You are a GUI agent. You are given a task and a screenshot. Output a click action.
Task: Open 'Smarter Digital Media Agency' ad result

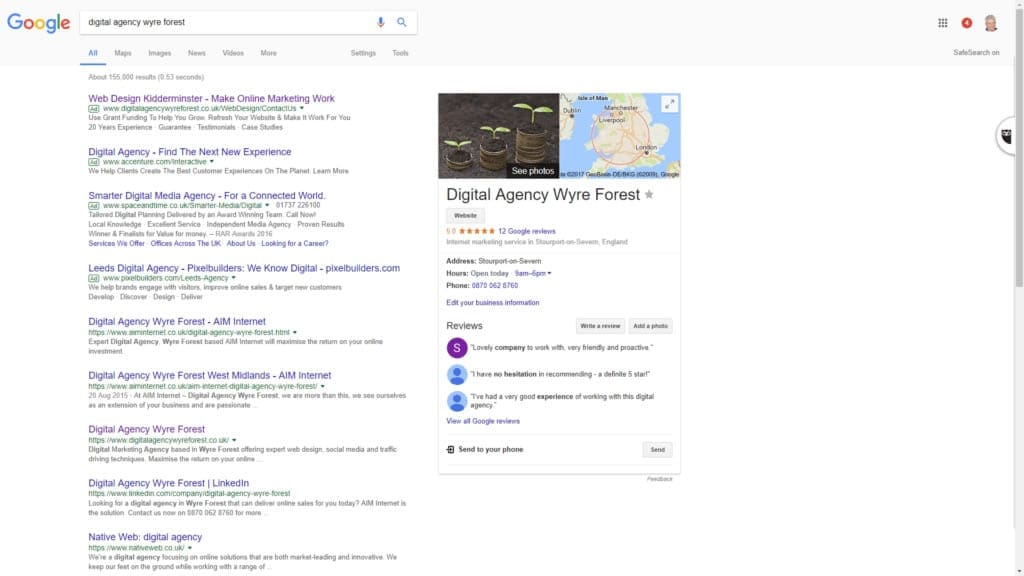point(207,195)
